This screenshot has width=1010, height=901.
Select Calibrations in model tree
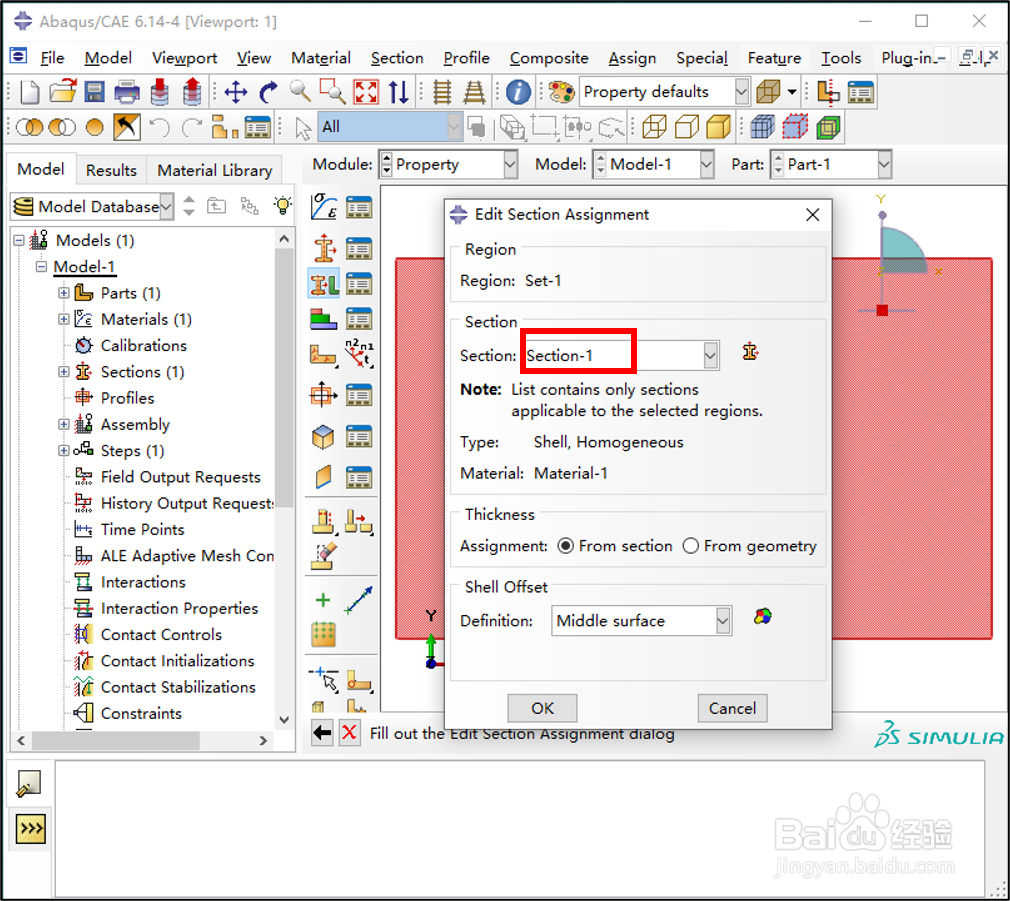point(143,346)
